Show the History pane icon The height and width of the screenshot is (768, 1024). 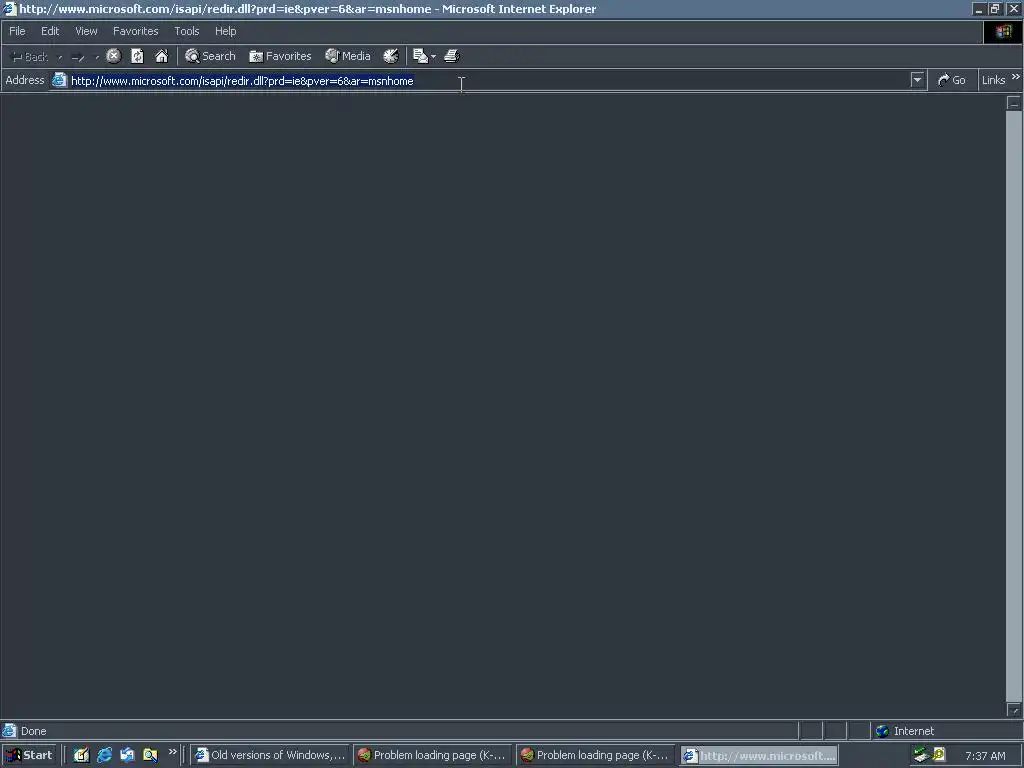(391, 56)
